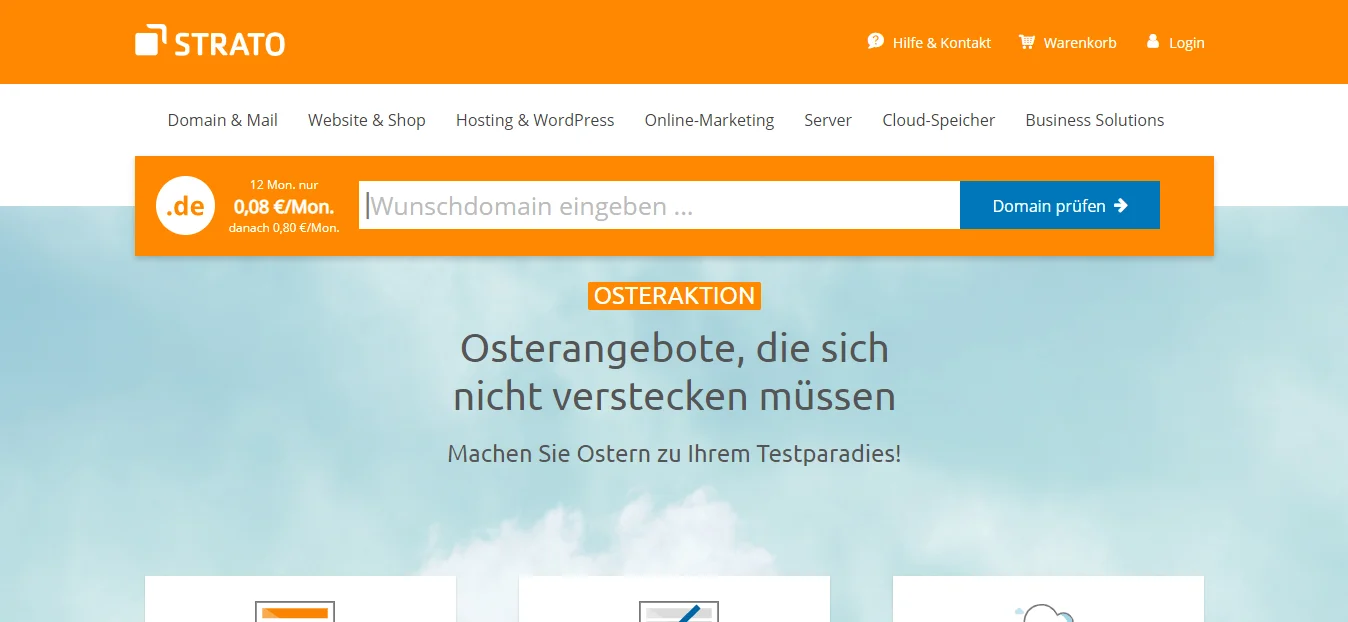Click the orange website icon in the first card

(x=295, y=611)
